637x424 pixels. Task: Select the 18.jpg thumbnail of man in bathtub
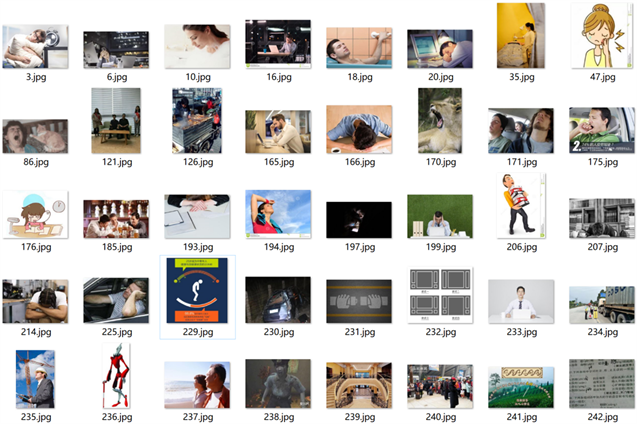pyautogui.click(x=359, y=48)
